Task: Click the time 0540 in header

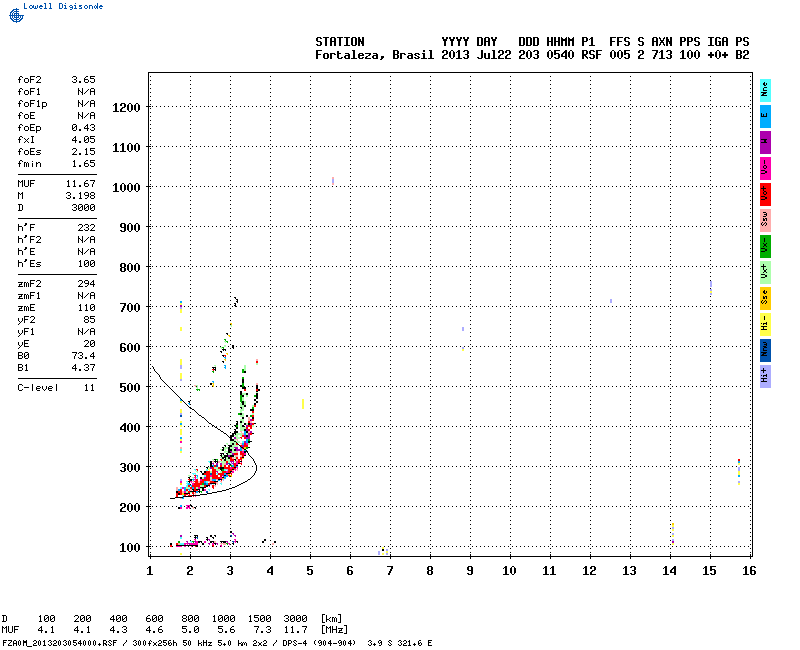Action: (560, 55)
